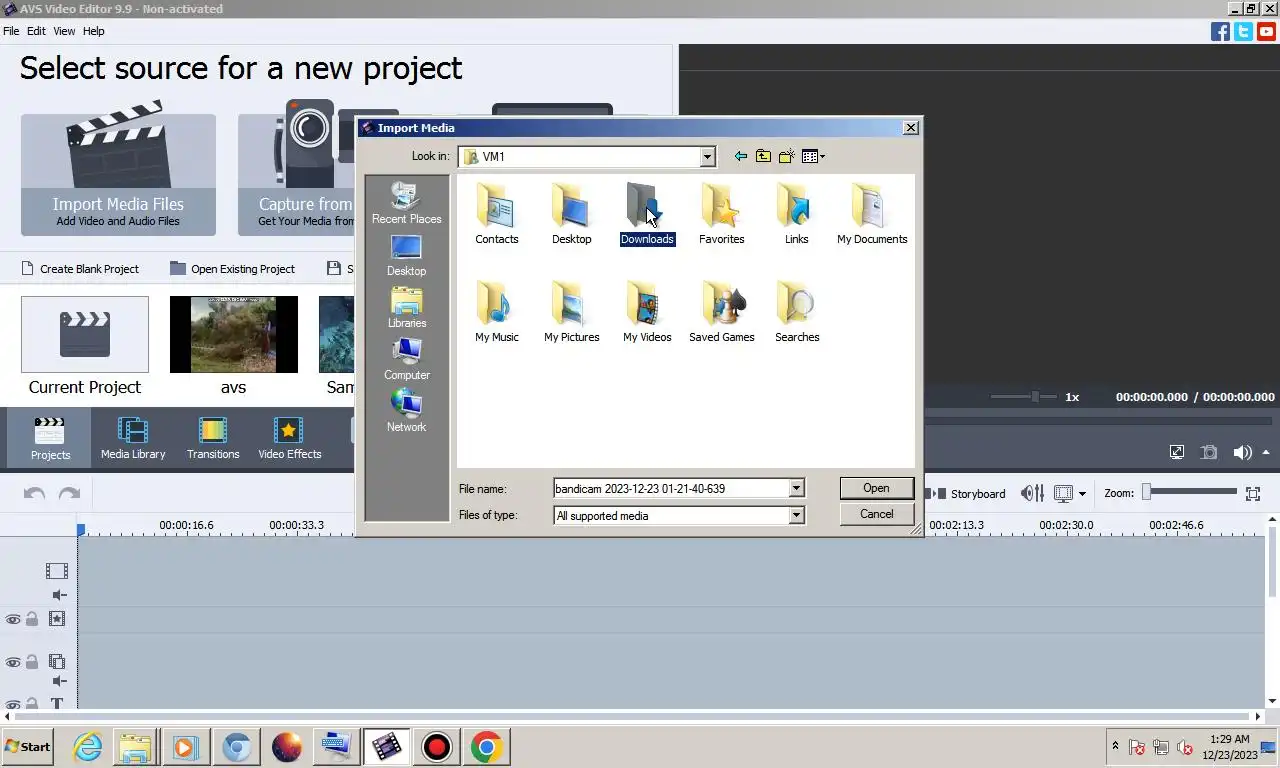Click the go-back arrow in Import Media

pyautogui.click(x=740, y=156)
